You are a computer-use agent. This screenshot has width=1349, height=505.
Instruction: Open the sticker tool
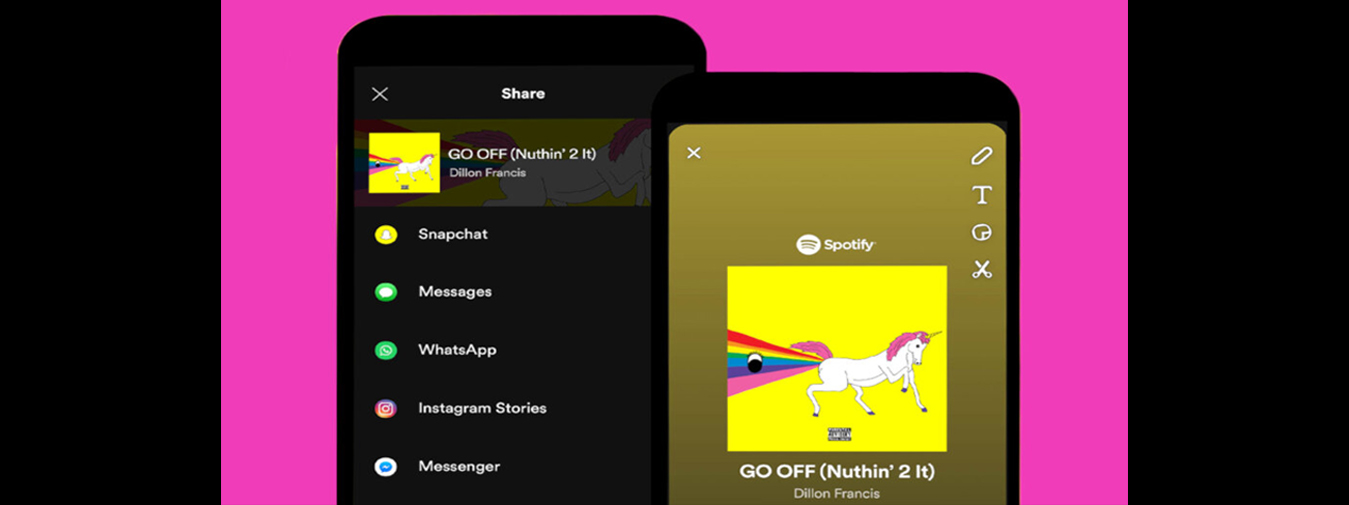982,232
